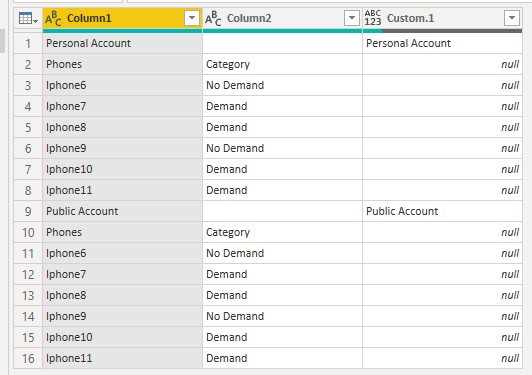
Task: Click Iphone10 cell in row 7
Action: coord(122,170)
